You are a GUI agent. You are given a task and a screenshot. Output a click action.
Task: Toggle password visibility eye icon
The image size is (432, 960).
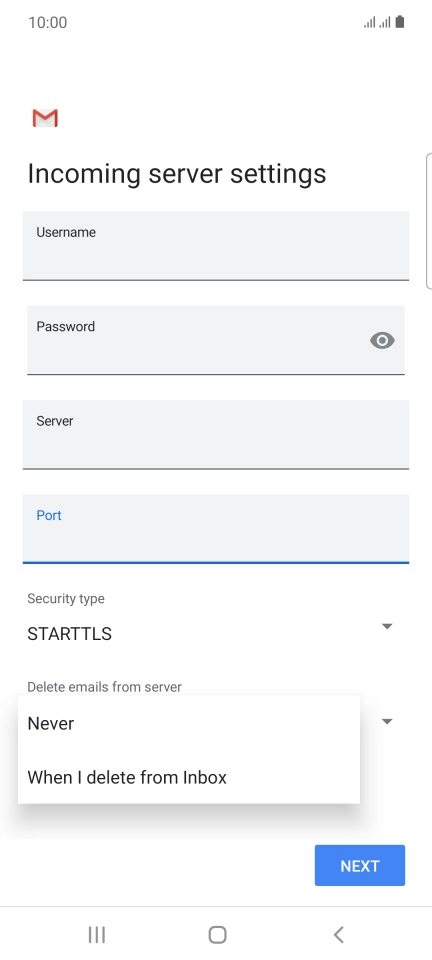(x=382, y=340)
